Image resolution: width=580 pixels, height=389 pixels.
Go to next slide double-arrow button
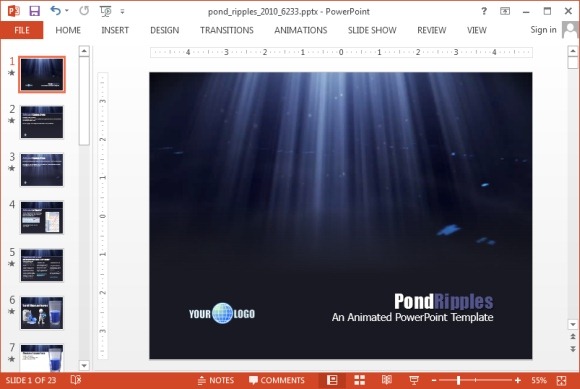coord(573,349)
